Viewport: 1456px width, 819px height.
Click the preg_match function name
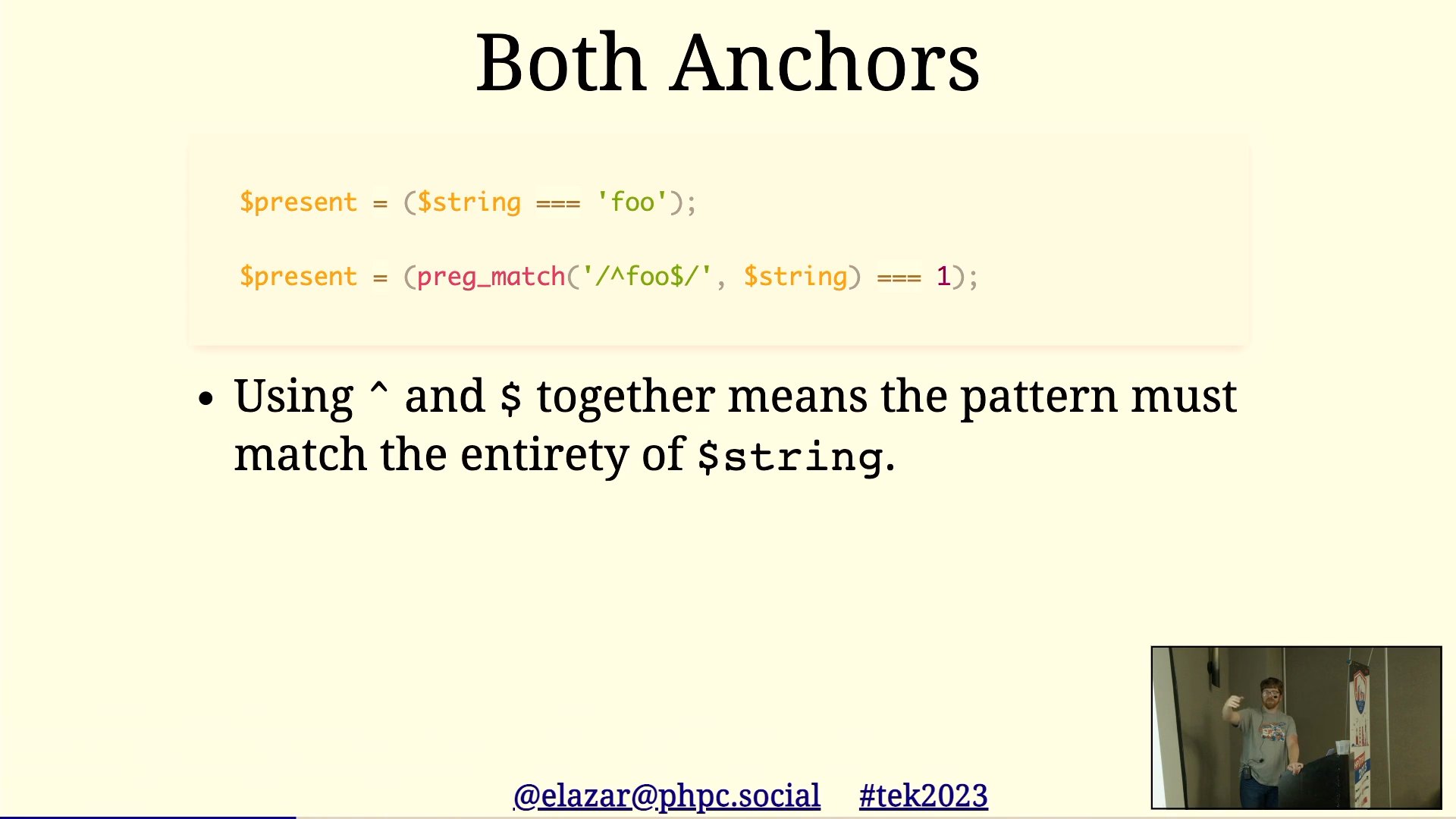tap(491, 275)
